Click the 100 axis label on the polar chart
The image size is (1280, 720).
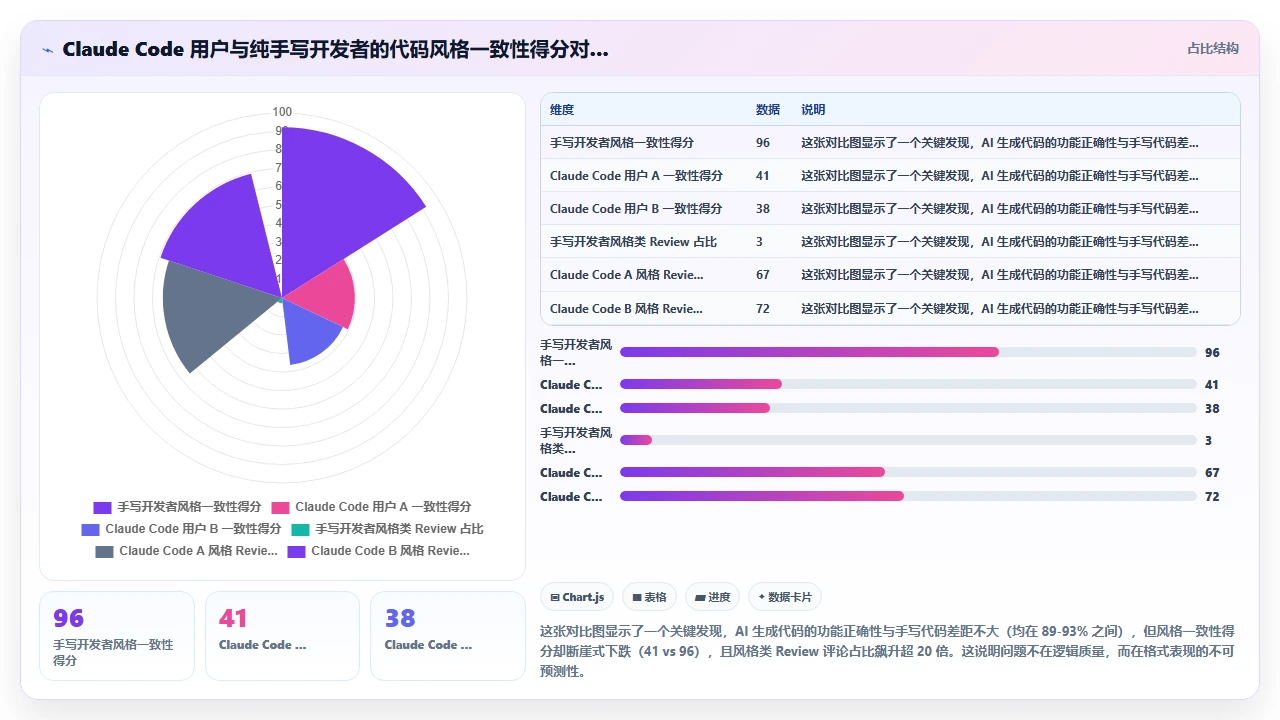[x=282, y=112]
